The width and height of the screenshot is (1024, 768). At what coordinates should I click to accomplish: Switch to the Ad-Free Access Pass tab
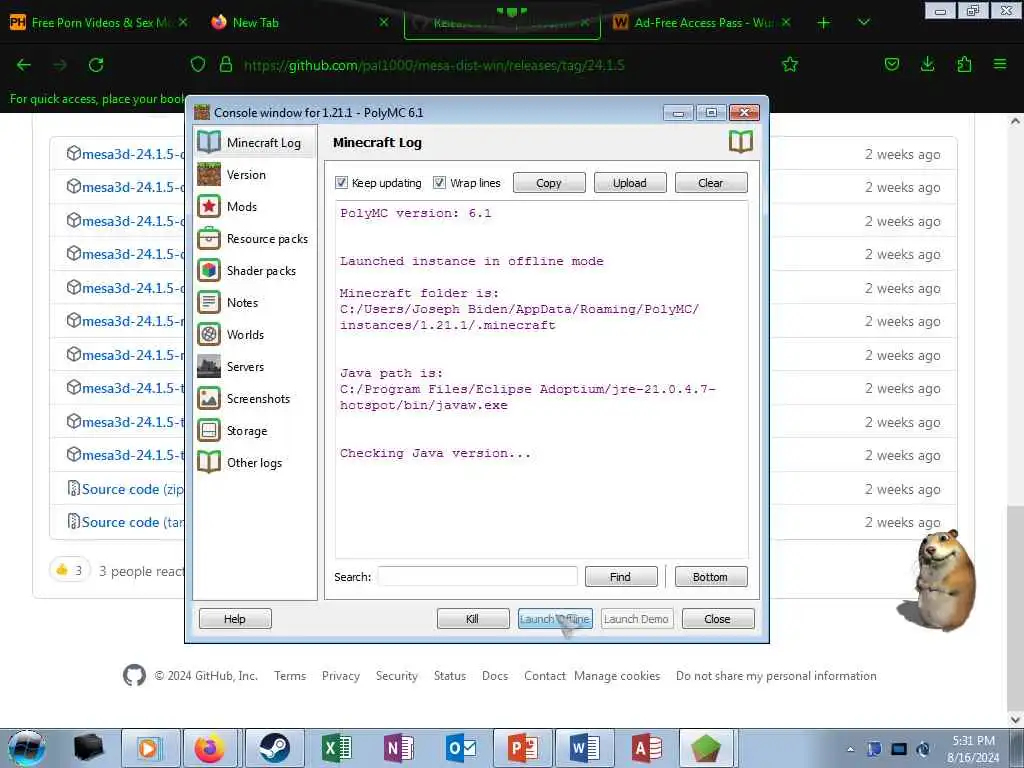(x=702, y=23)
